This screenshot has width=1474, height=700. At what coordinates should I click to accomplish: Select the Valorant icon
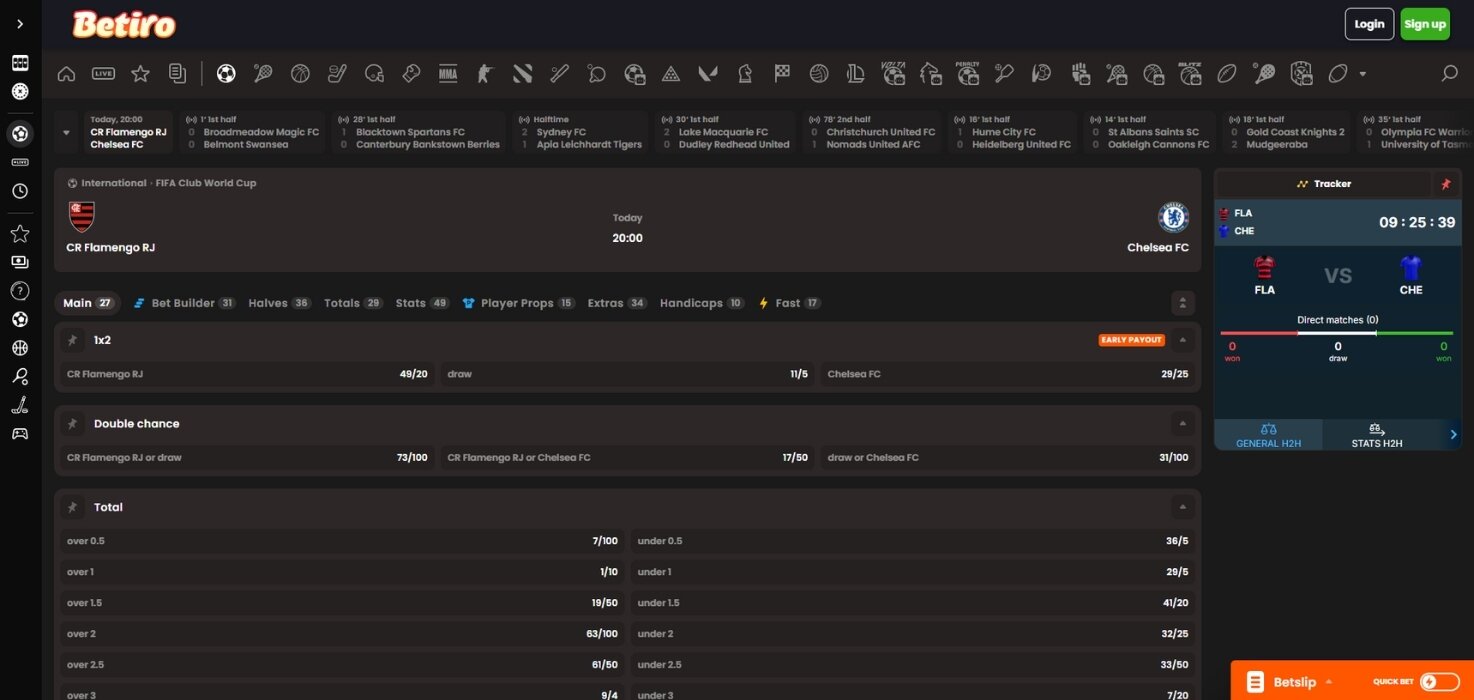pyautogui.click(x=708, y=73)
